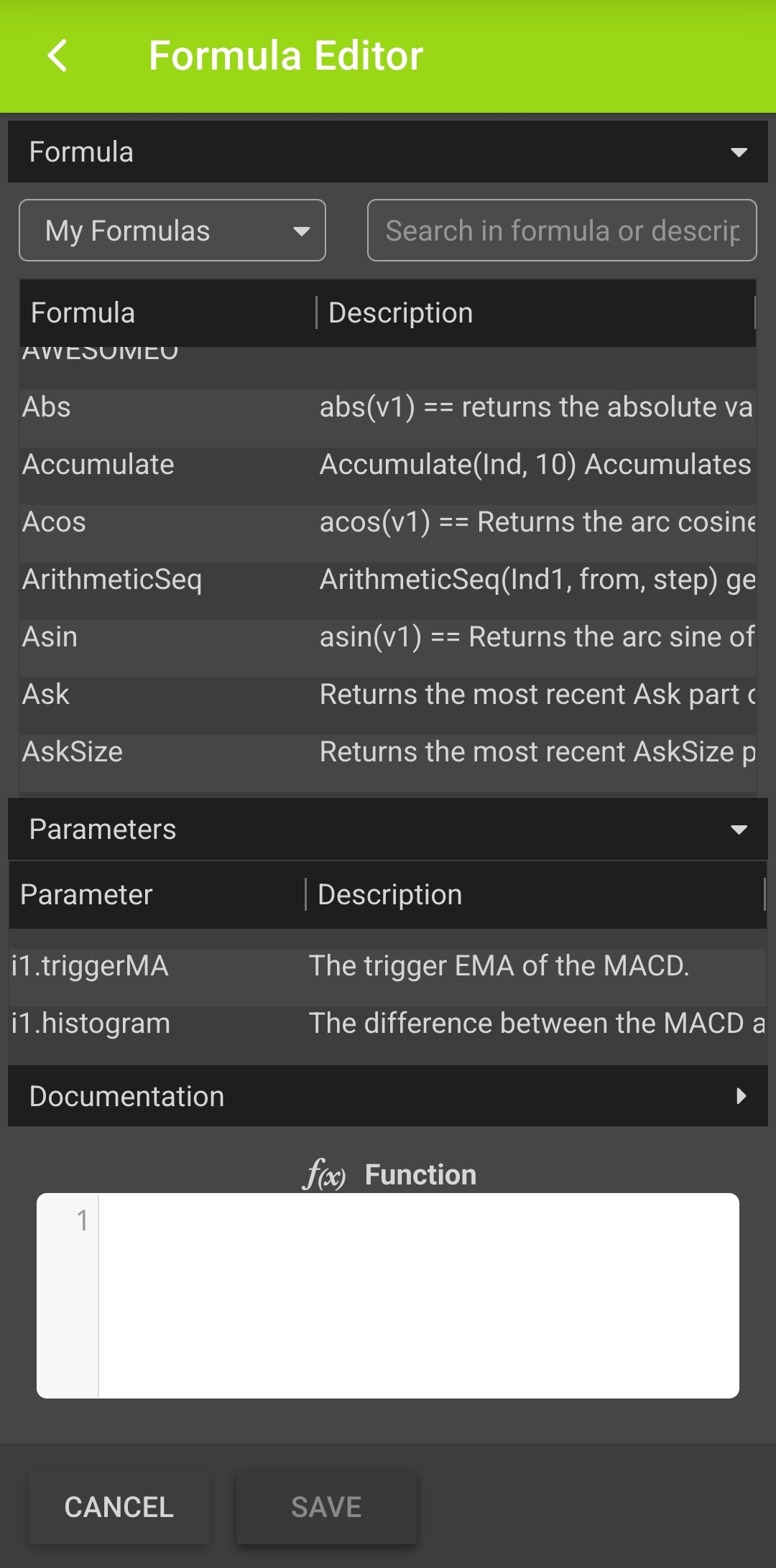Expand the Documentation section

tap(388, 1096)
